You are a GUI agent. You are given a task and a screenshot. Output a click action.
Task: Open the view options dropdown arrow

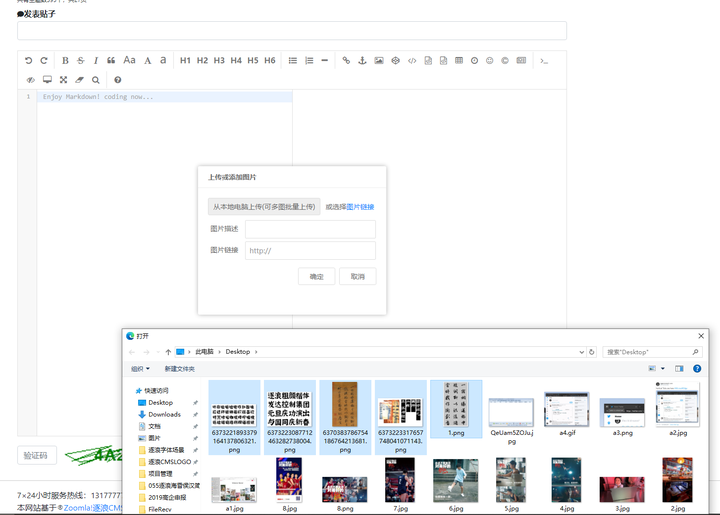(662, 369)
